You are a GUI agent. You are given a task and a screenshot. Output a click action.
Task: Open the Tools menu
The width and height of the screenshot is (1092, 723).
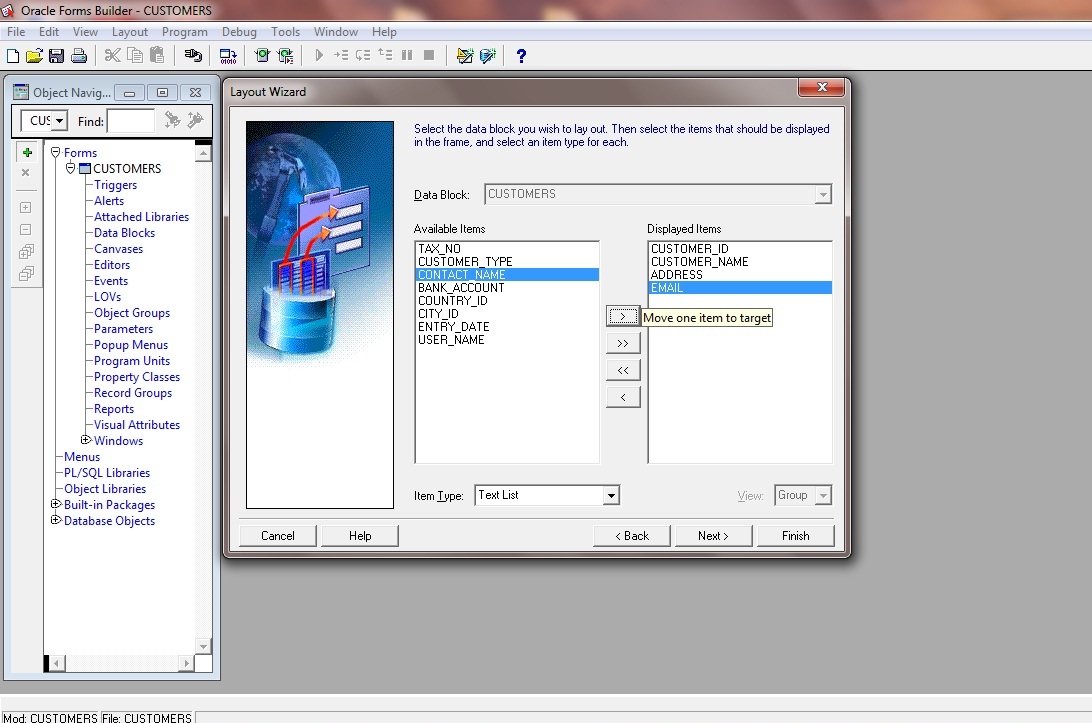coord(286,32)
